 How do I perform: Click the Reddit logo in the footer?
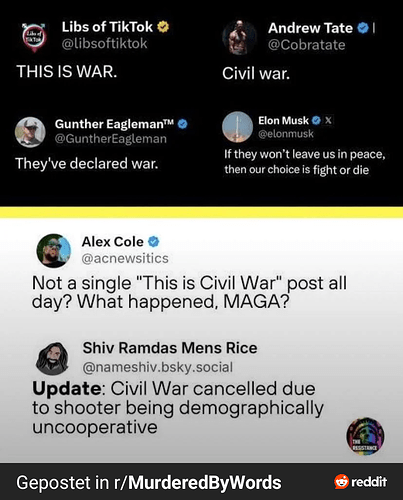[x=361, y=482]
